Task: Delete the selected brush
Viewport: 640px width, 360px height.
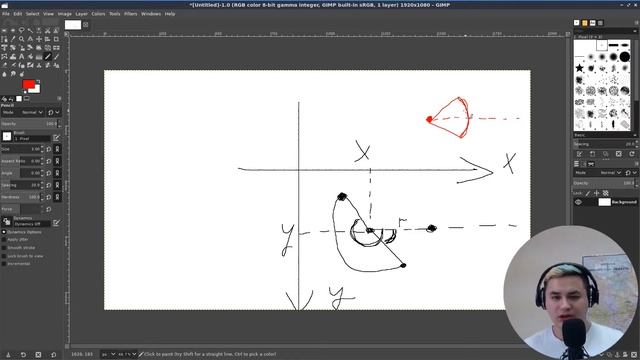Action: point(619,154)
